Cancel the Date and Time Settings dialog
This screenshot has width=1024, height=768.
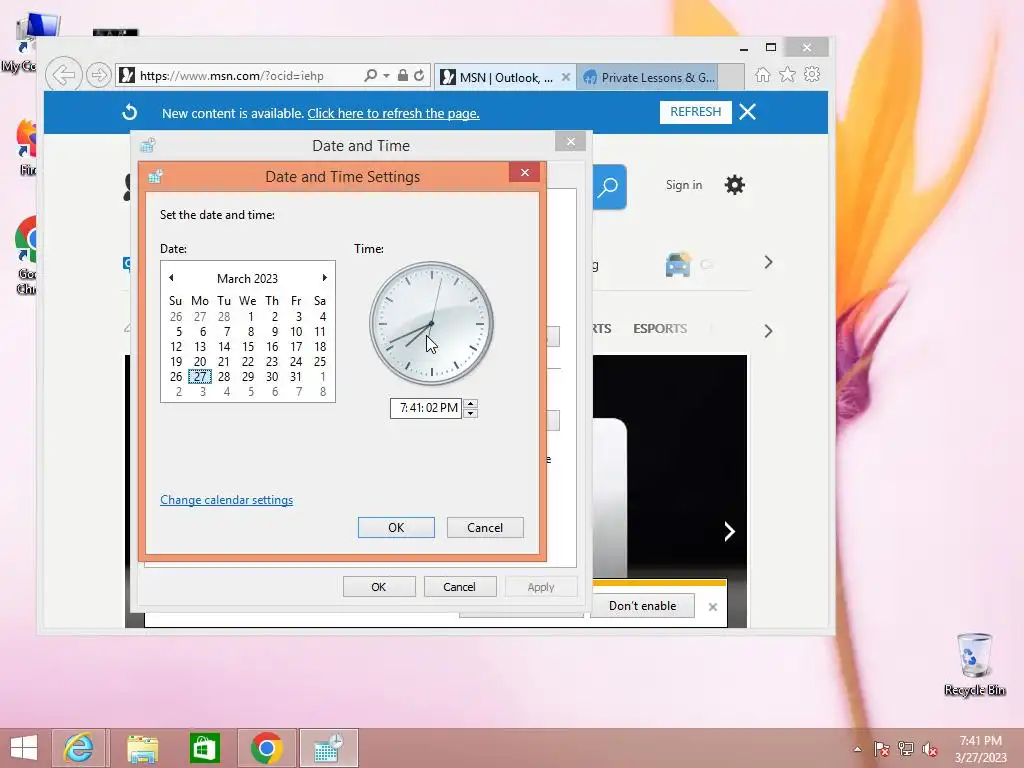(x=485, y=528)
